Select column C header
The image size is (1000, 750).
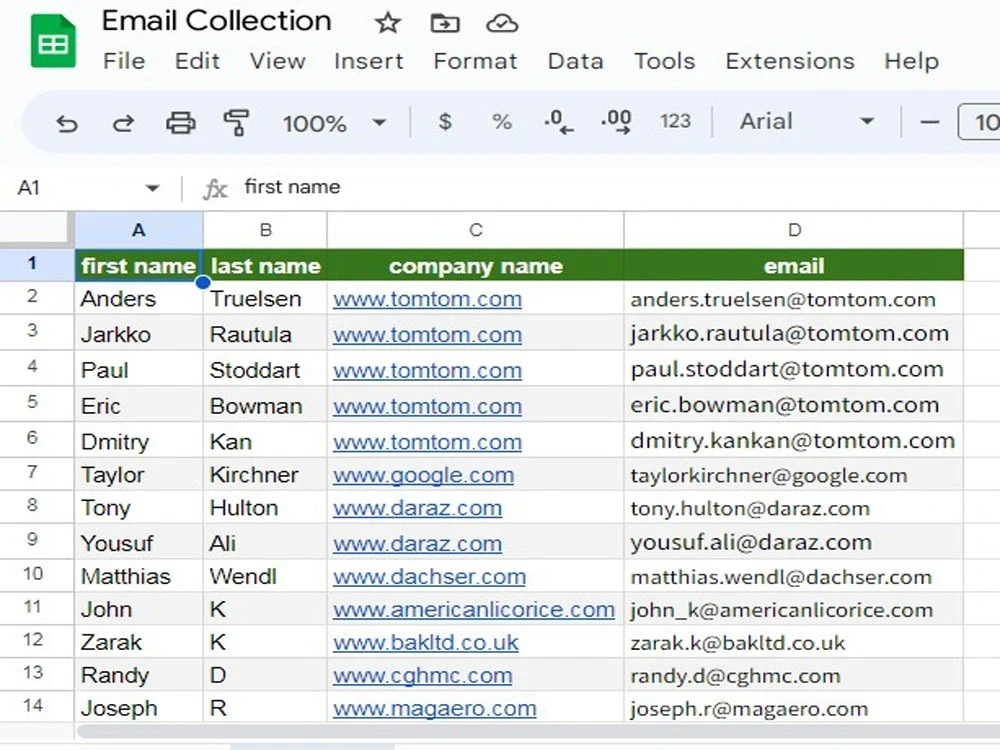point(475,230)
